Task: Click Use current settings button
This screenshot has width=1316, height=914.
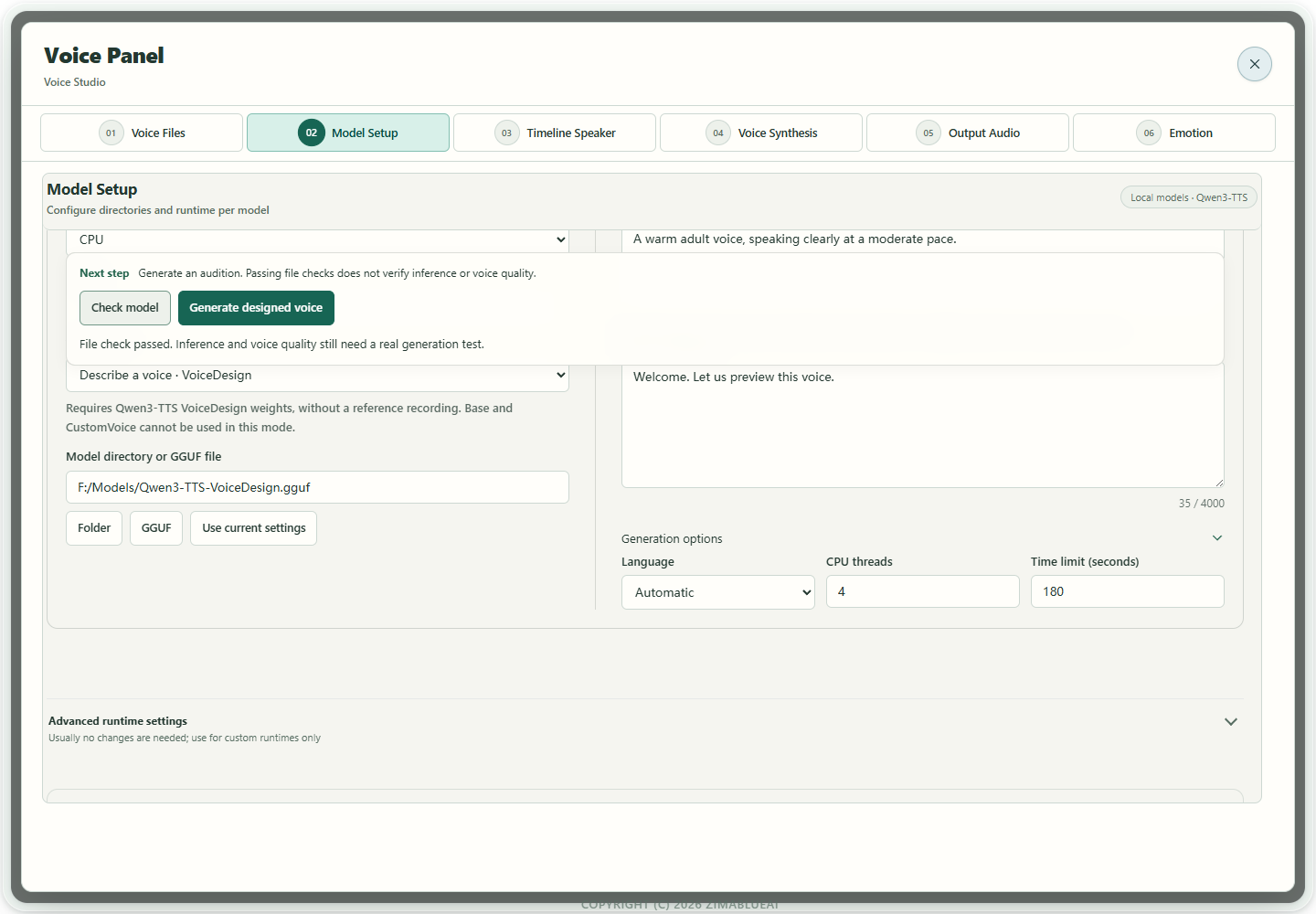Action: point(254,528)
